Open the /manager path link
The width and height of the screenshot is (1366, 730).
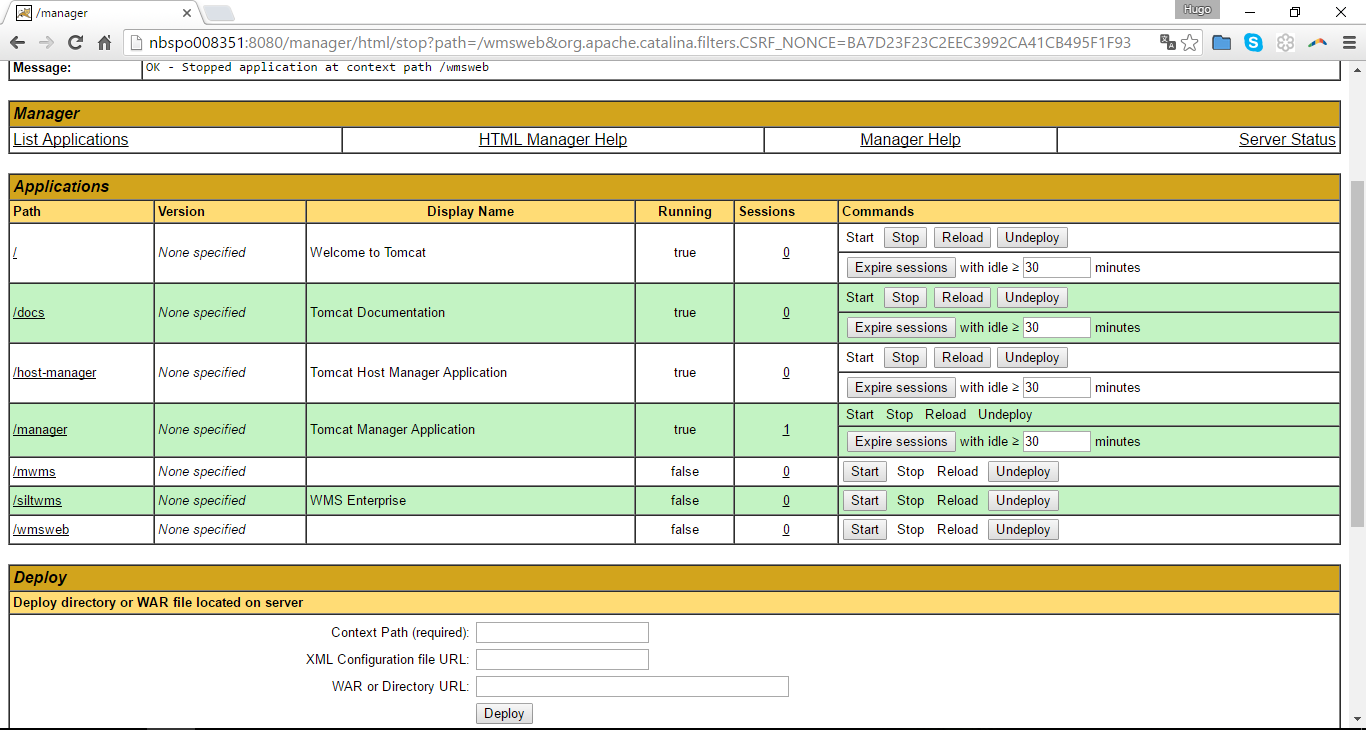[40, 429]
